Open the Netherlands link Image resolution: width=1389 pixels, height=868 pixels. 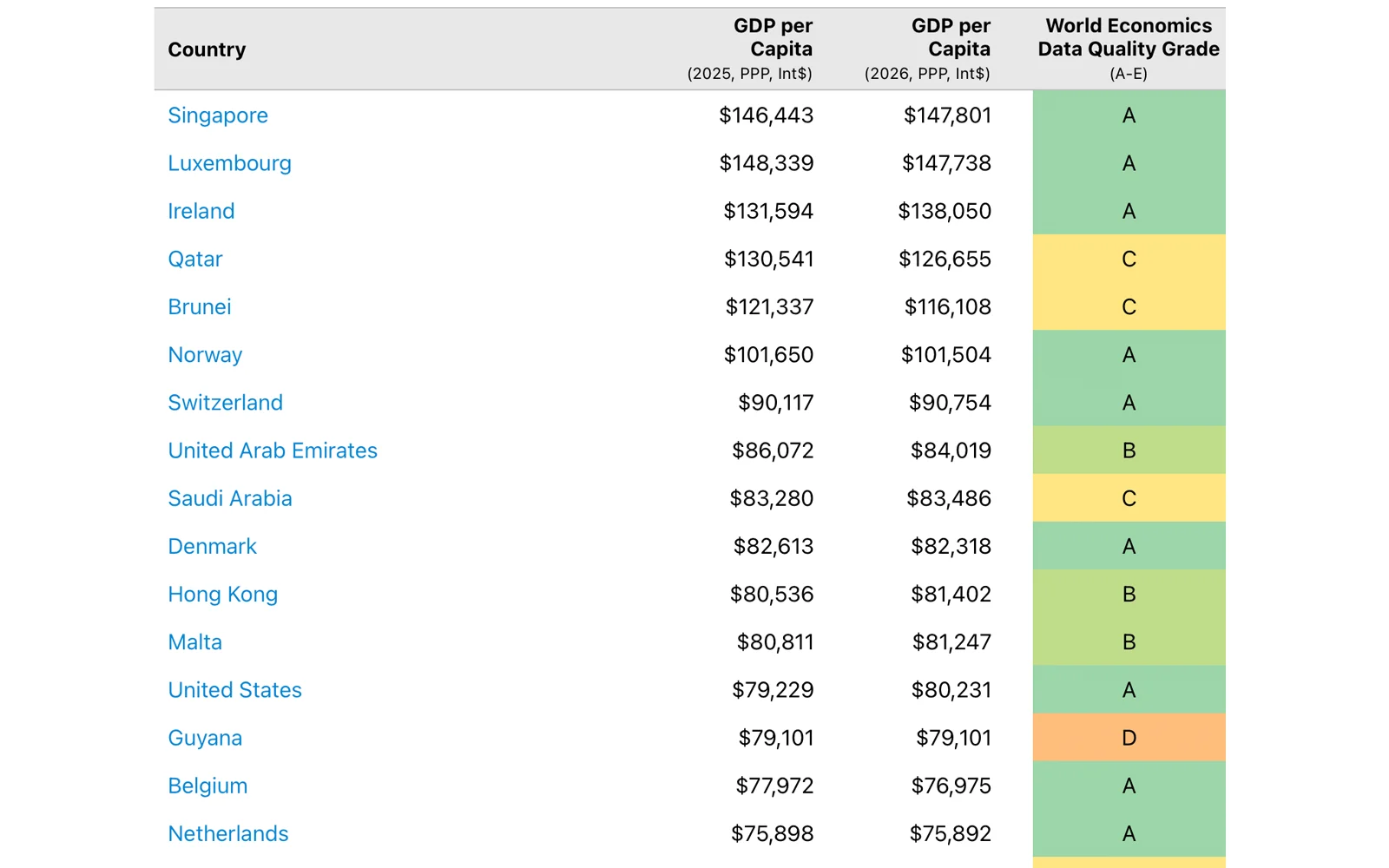click(x=228, y=833)
